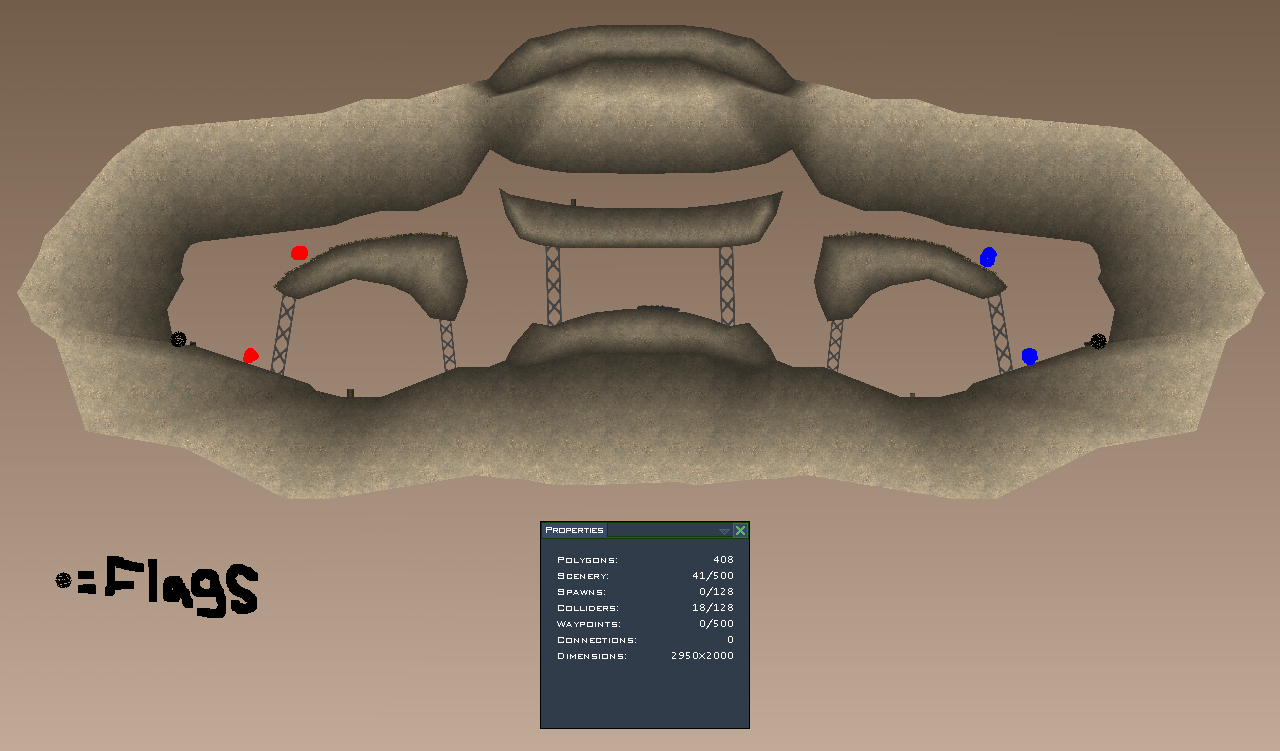The width and height of the screenshot is (1280, 751).
Task: Click the Scenery value 41/500
Action: (713, 576)
